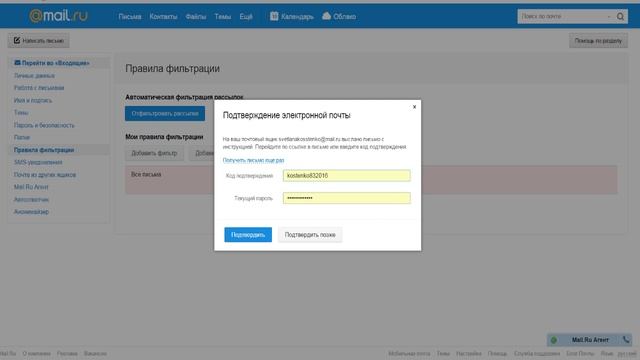Click Настройки footer link

click(x=469, y=353)
